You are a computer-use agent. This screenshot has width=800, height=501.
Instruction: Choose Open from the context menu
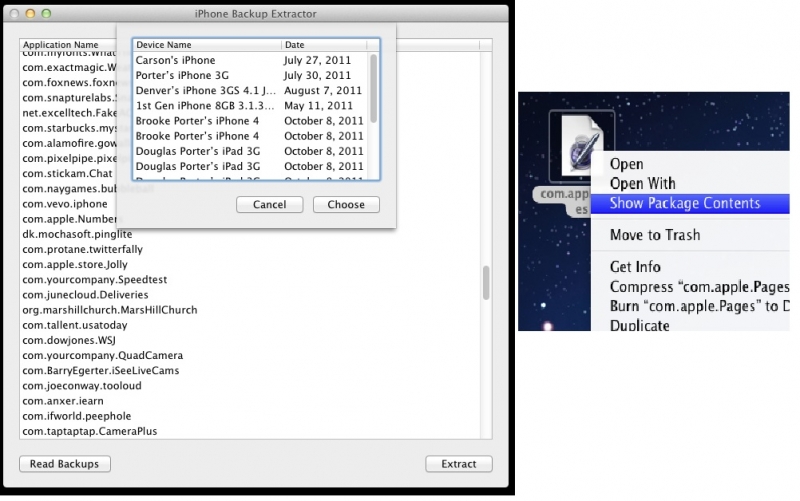pyautogui.click(x=626, y=164)
